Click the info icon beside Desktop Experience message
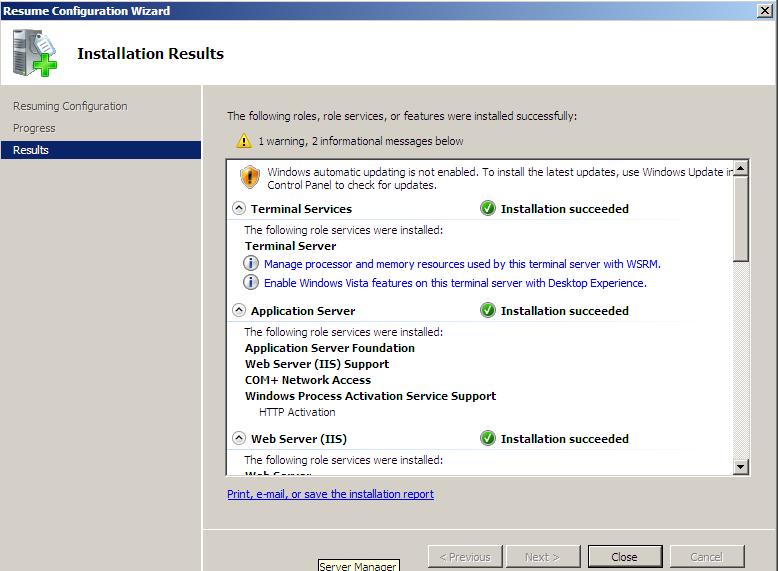778x571 pixels. (x=251, y=282)
